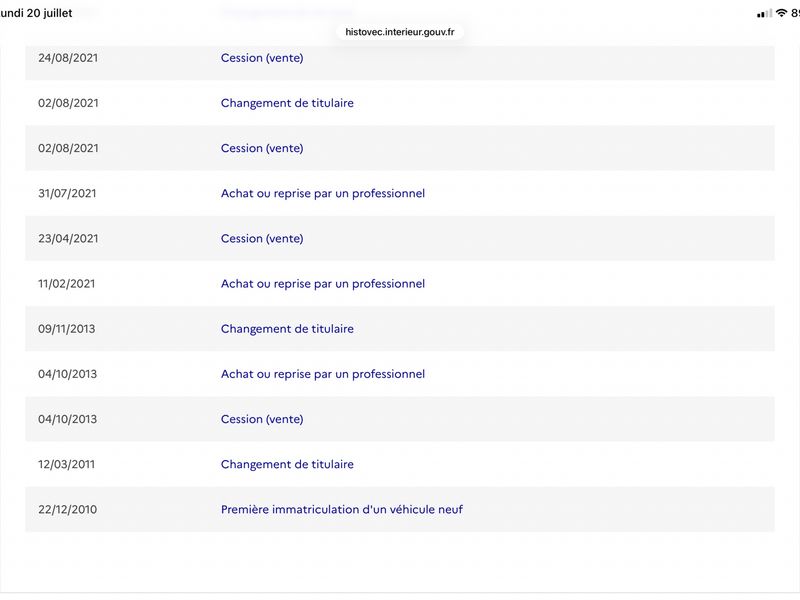Select the 09/11/2013 date cell
This screenshot has width=800, height=600.
(66, 329)
